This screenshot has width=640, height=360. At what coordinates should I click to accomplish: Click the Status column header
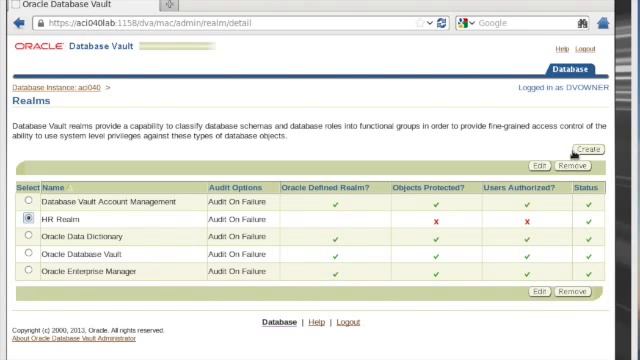click(586, 188)
